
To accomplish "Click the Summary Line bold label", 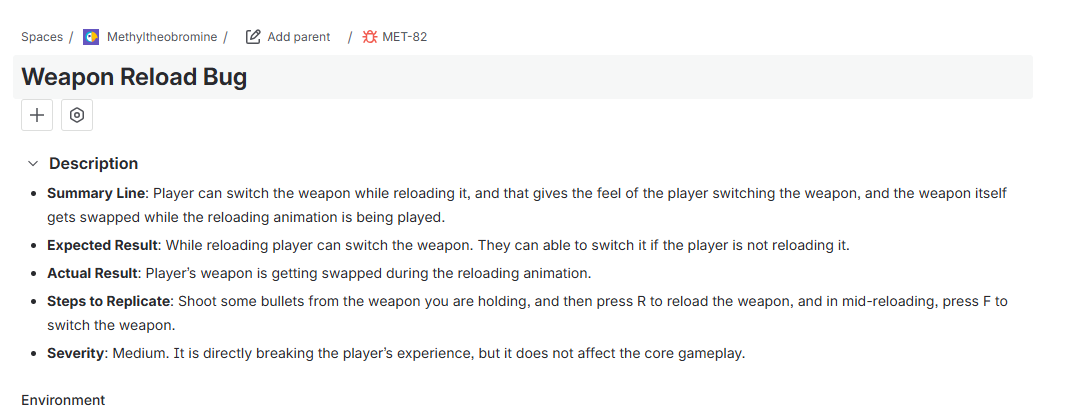I will point(96,193).
